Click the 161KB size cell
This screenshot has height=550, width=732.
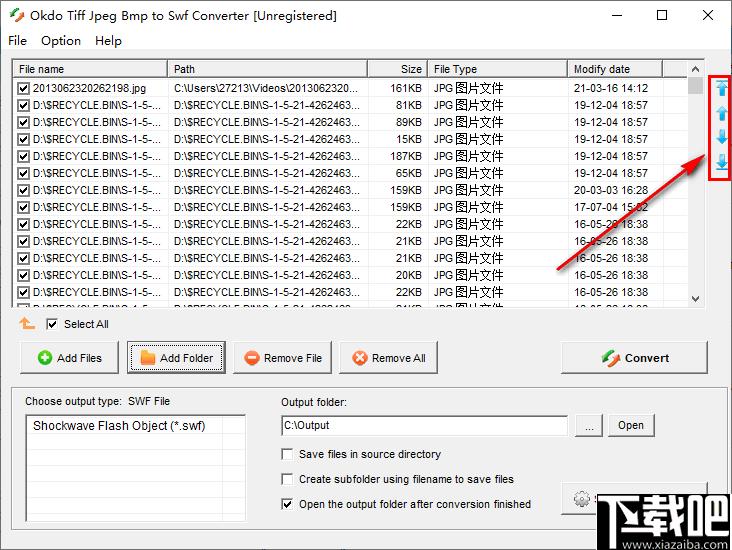point(406,88)
